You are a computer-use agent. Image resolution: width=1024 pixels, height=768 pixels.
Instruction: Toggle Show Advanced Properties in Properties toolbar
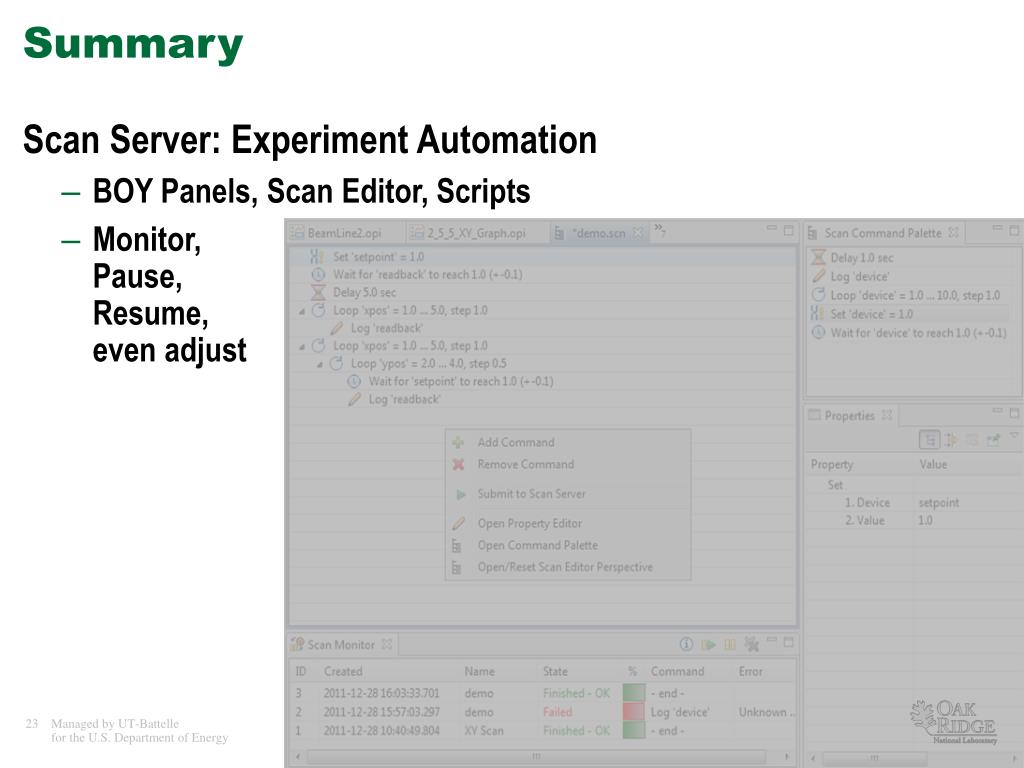point(951,440)
